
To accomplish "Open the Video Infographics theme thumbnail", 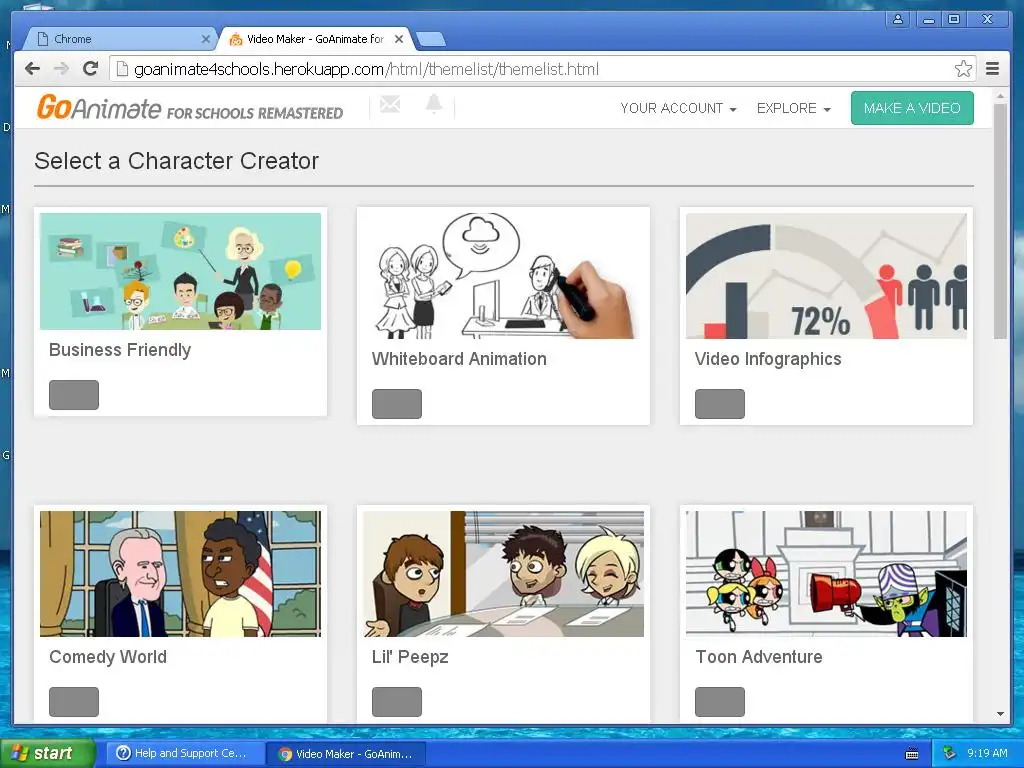I will tap(826, 276).
